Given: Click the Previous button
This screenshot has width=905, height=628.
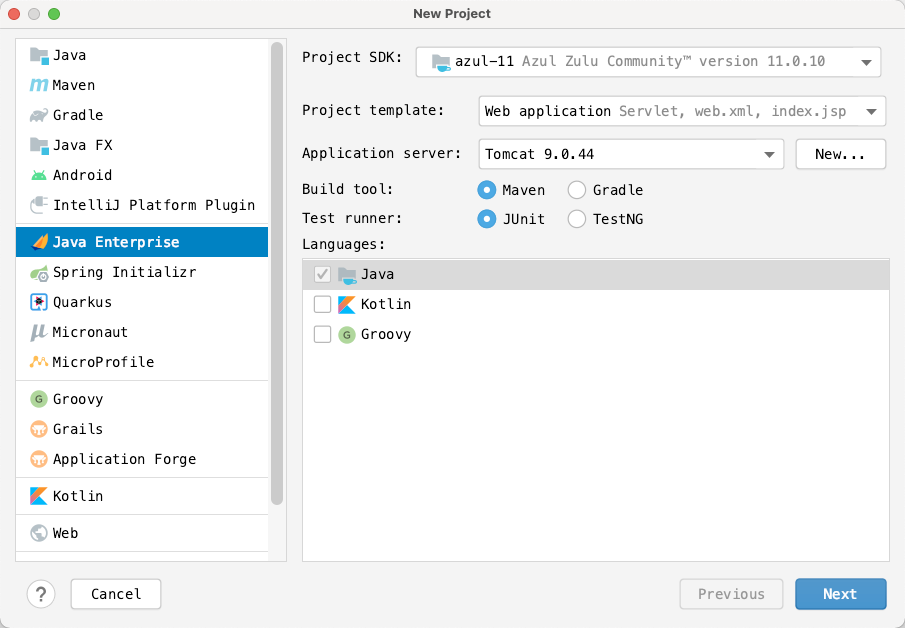Looking at the screenshot, I should click(731, 594).
